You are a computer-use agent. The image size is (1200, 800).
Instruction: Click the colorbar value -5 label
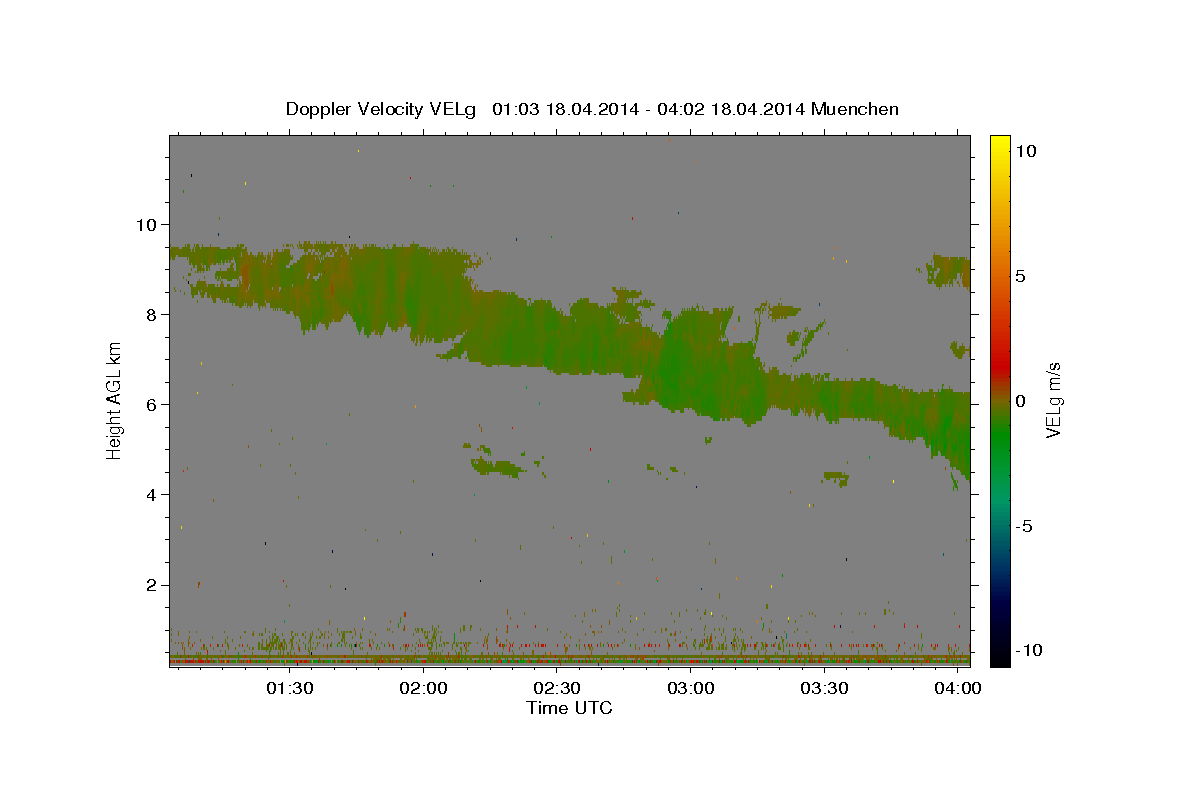coord(1024,526)
